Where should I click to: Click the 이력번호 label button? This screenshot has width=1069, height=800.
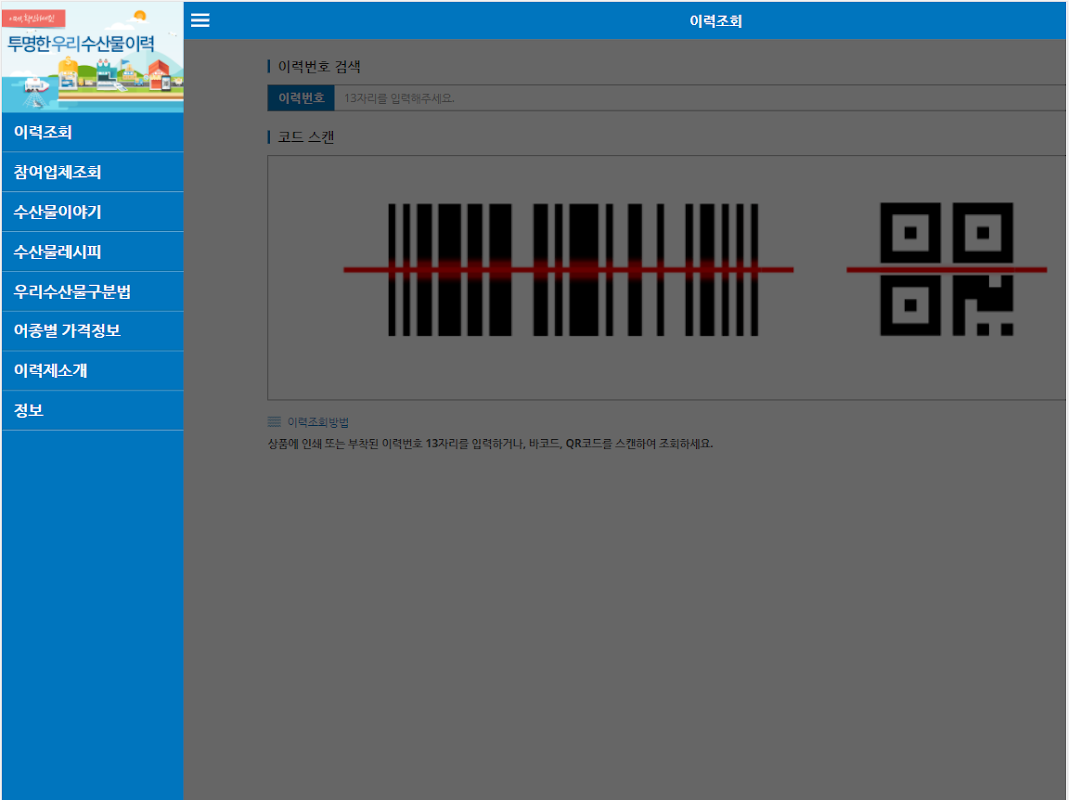coord(301,98)
